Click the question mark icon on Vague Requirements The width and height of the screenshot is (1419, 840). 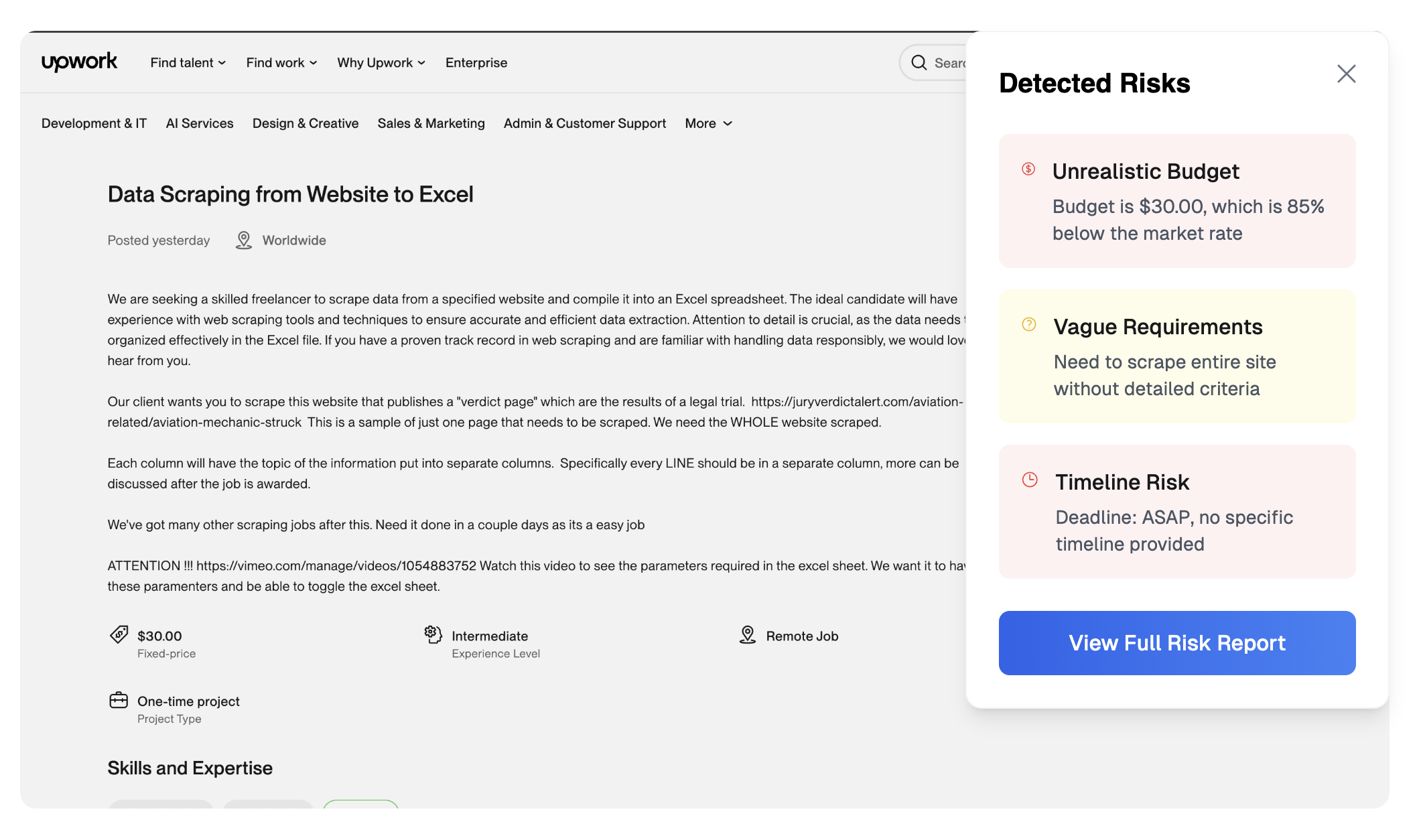pyautogui.click(x=1029, y=325)
